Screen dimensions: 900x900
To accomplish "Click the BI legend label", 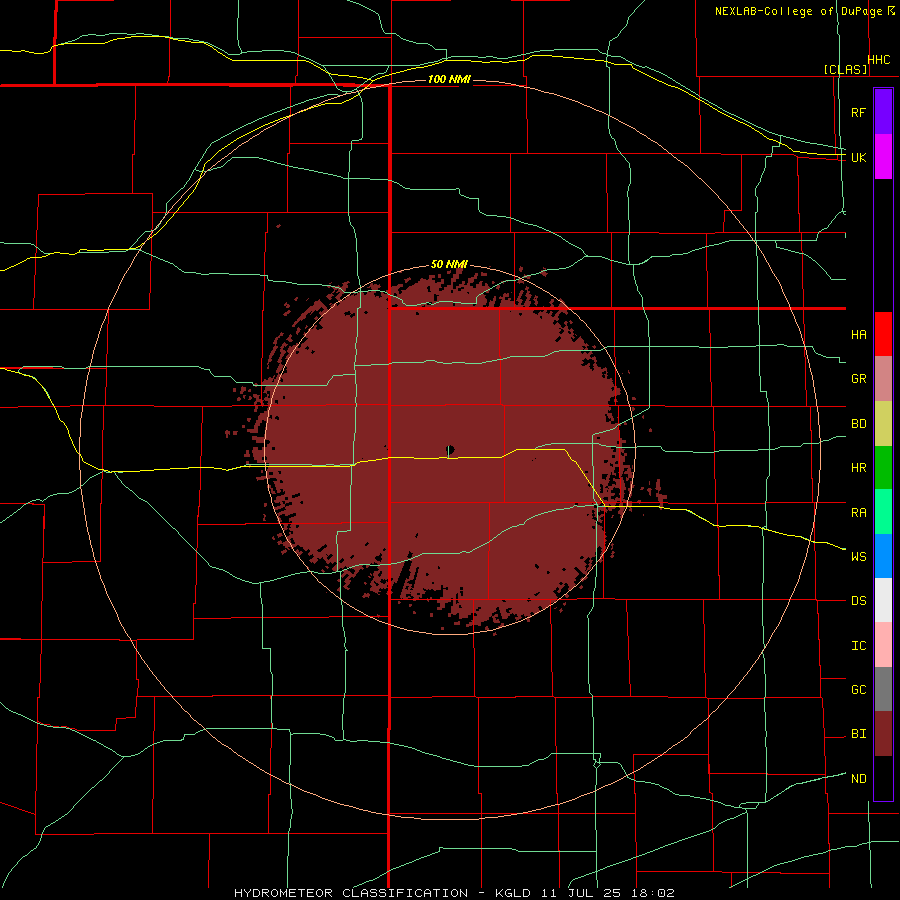I will coord(858,734).
